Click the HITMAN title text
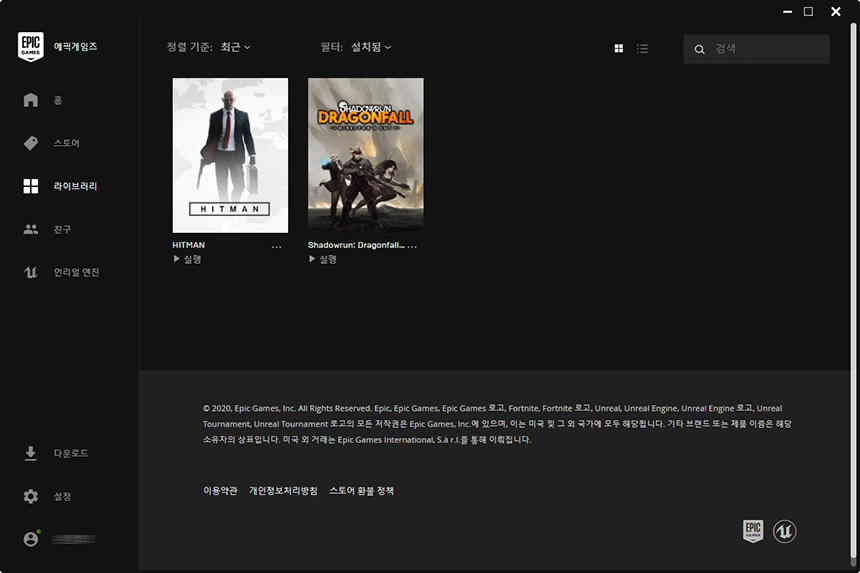 pyautogui.click(x=189, y=245)
